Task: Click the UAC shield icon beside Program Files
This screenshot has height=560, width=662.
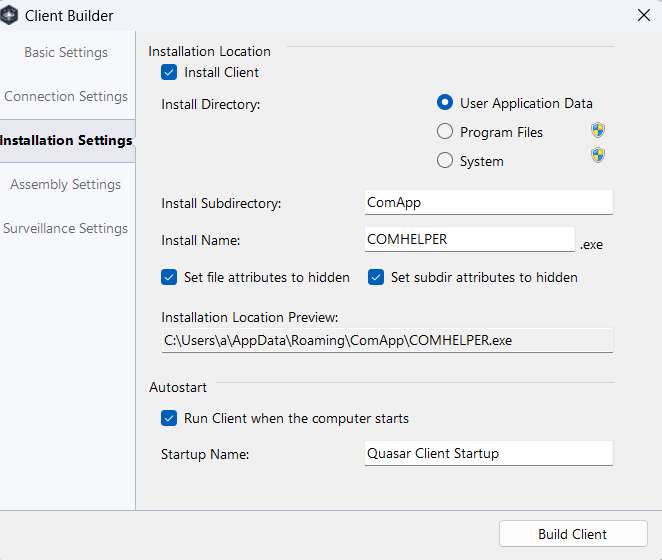Action: click(x=598, y=130)
